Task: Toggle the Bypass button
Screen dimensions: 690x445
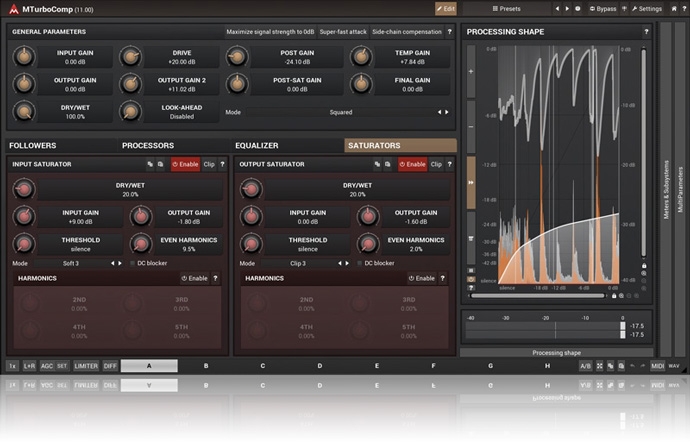Action: click(x=601, y=8)
